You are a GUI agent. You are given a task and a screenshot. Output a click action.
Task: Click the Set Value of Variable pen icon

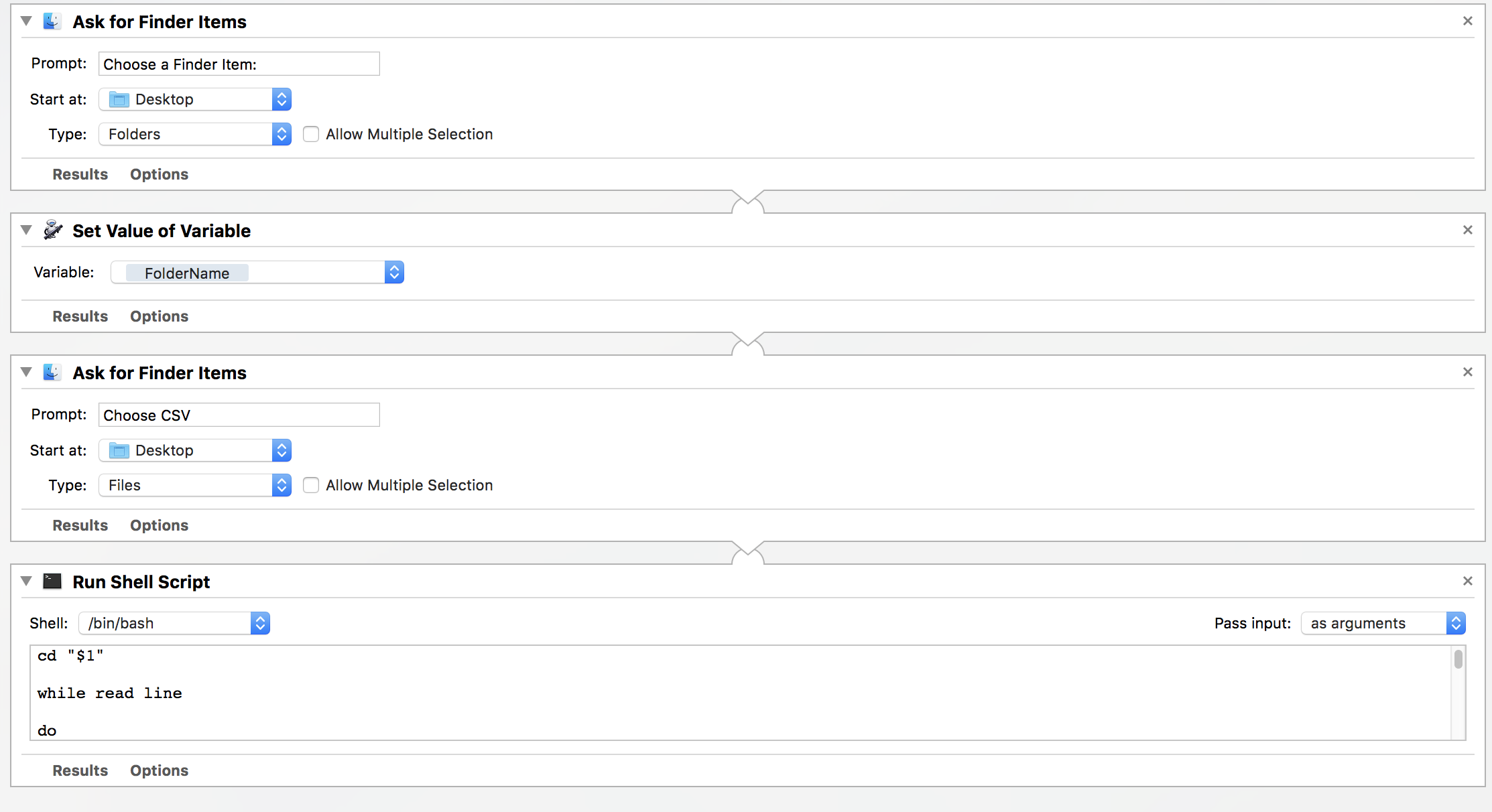(x=52, y=230)
